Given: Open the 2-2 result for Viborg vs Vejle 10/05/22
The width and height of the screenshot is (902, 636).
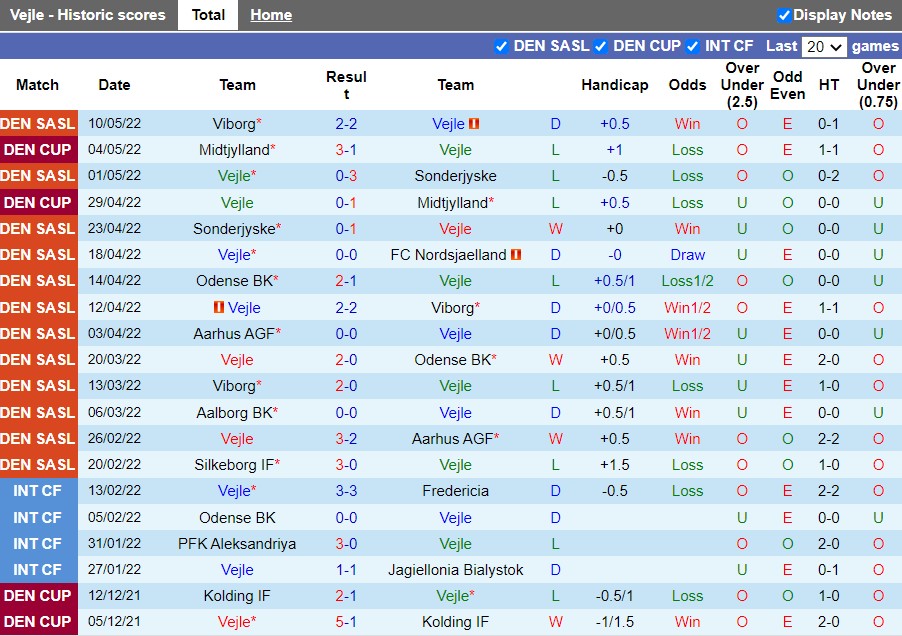Looking at the screenshot, I should click(x=346, y=124).
